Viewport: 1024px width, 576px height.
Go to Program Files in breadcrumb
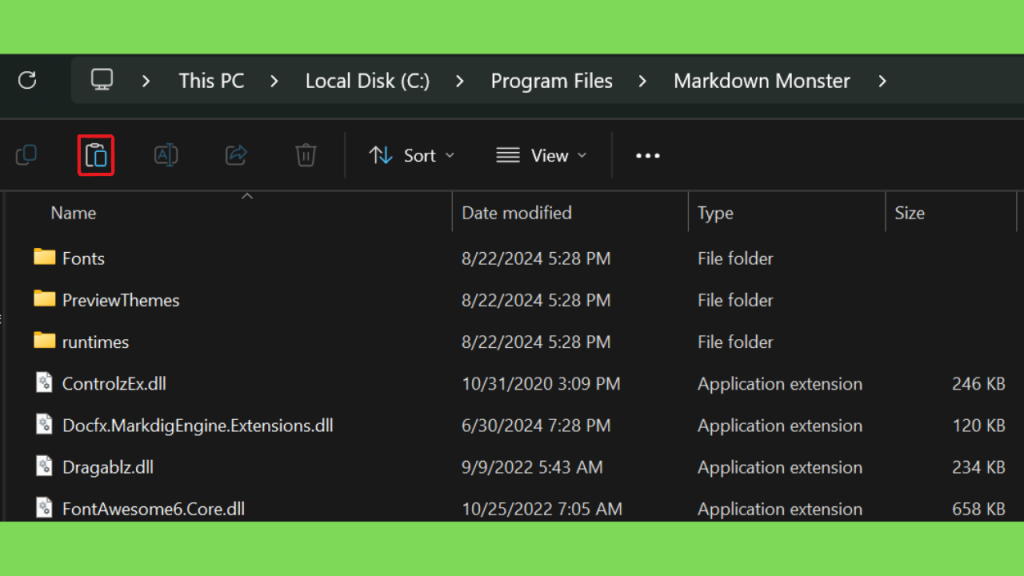(552, 81)
